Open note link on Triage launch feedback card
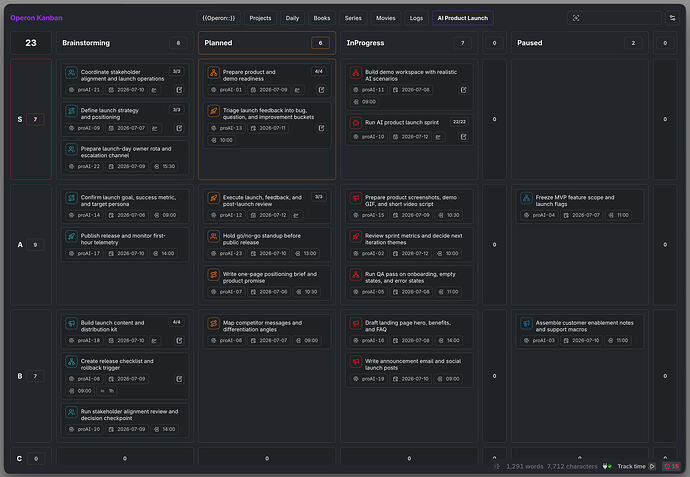 321,128
